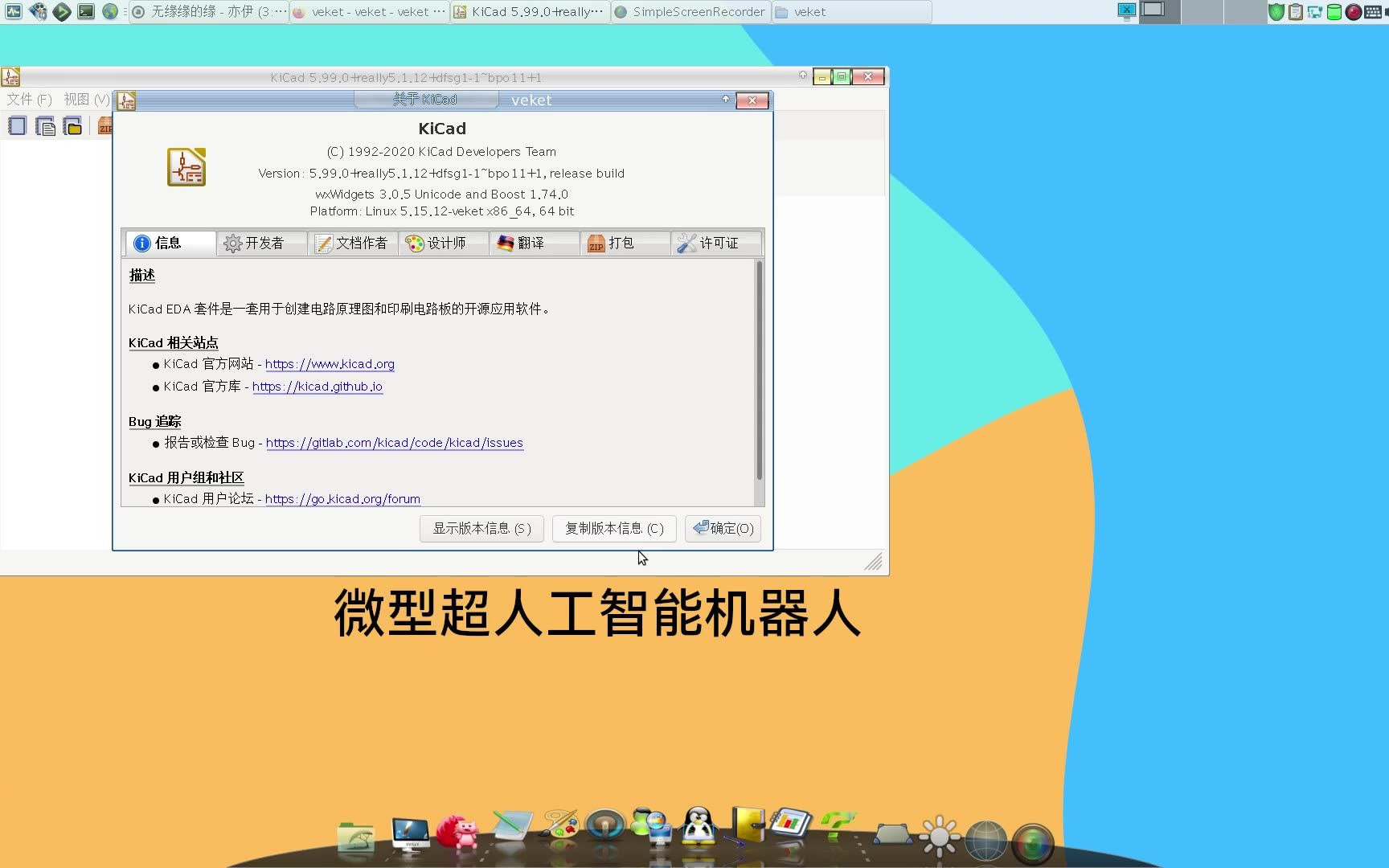
Task: Open the yellow notebook dock icon
Action: click(x=748, y=825)
